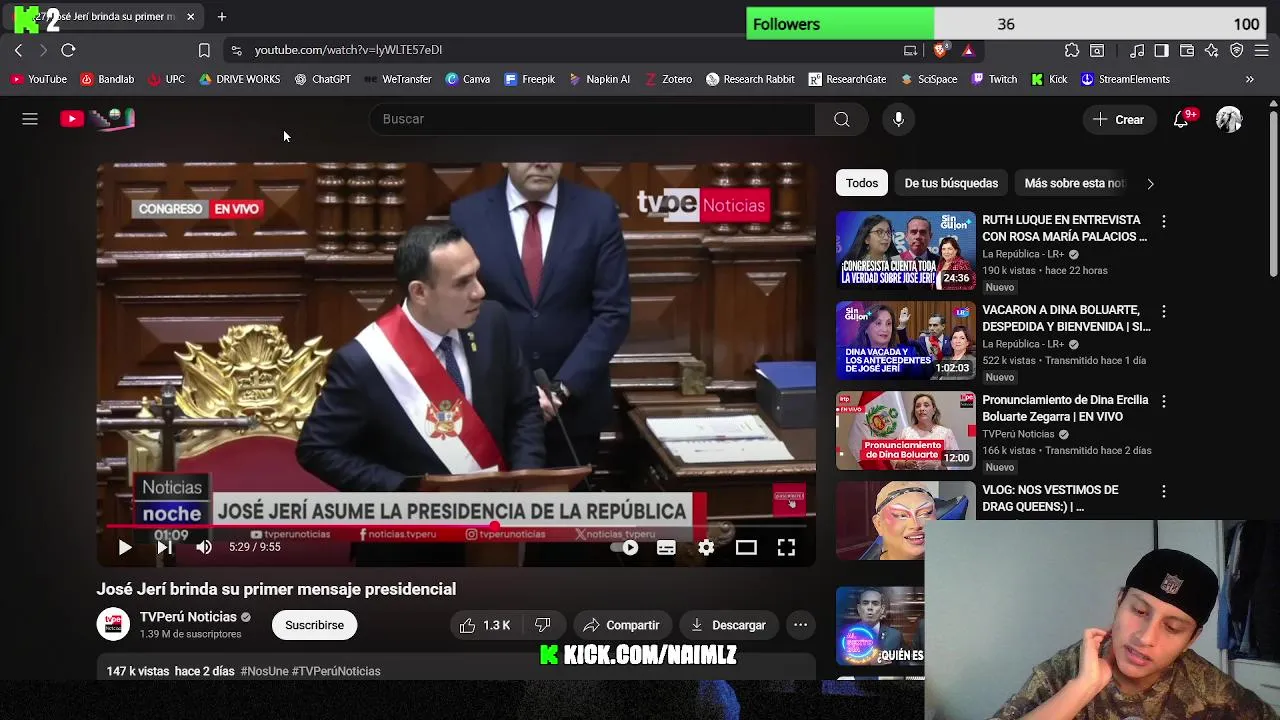Open Brave playlist music note icon
Image resolution: width=1280 pixels, height=720 pixels.
[1137, 50]
